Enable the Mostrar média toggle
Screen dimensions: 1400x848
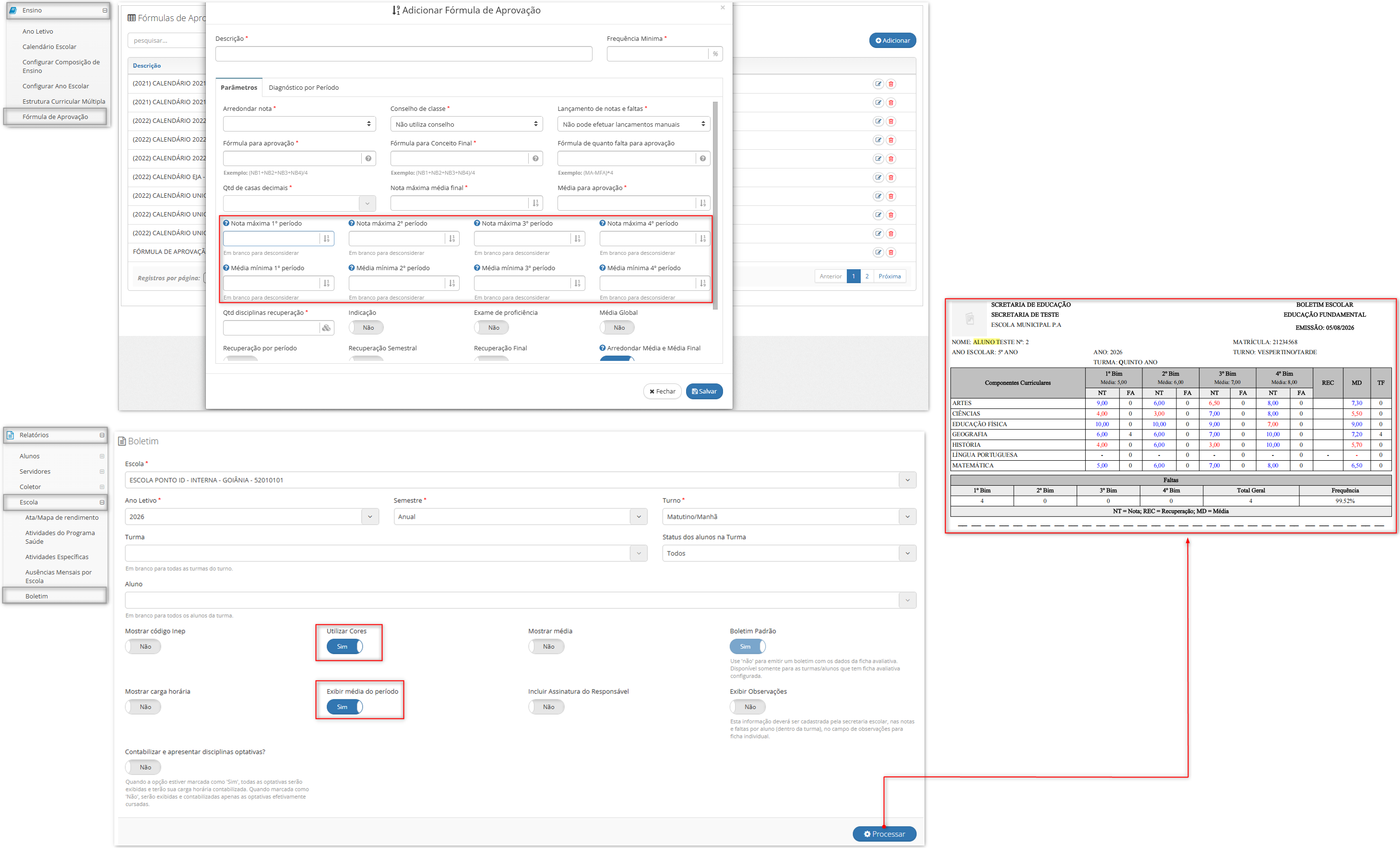(x=546, y=646)
